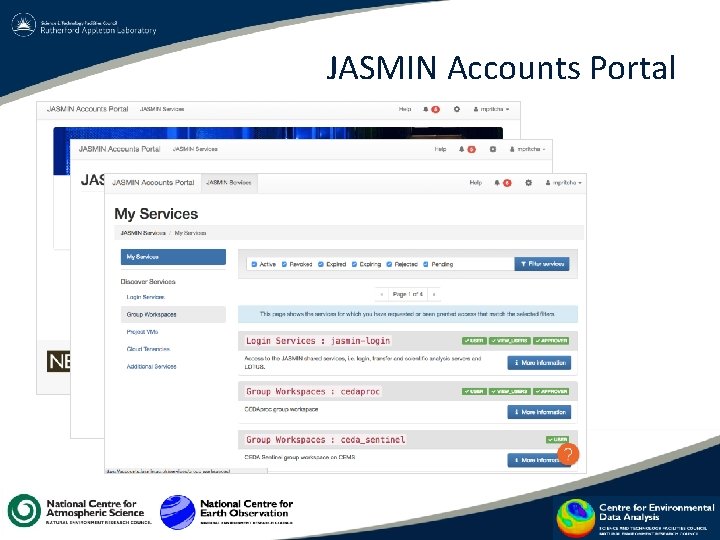
Task: Click More information for cedaproc workspace
Action: [x=539, y=412]
